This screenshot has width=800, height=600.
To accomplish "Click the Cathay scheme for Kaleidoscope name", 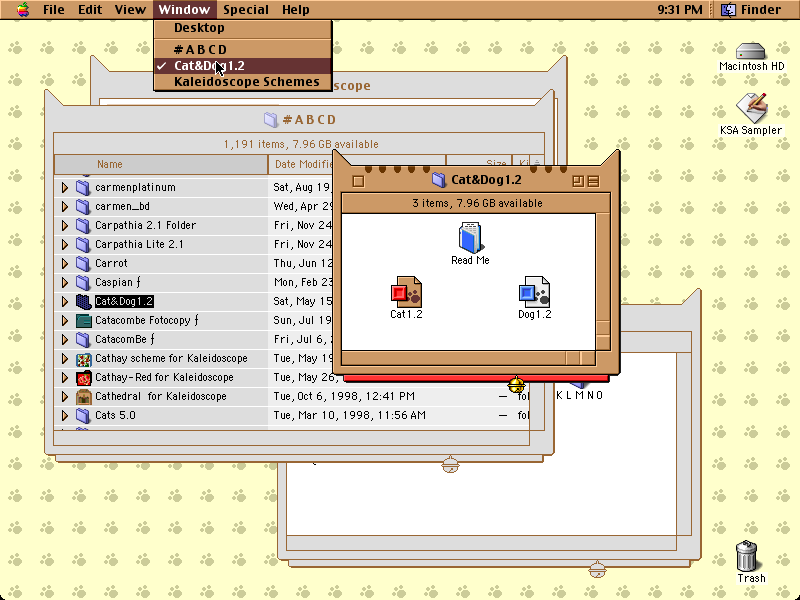I will [x=171, y=359].
